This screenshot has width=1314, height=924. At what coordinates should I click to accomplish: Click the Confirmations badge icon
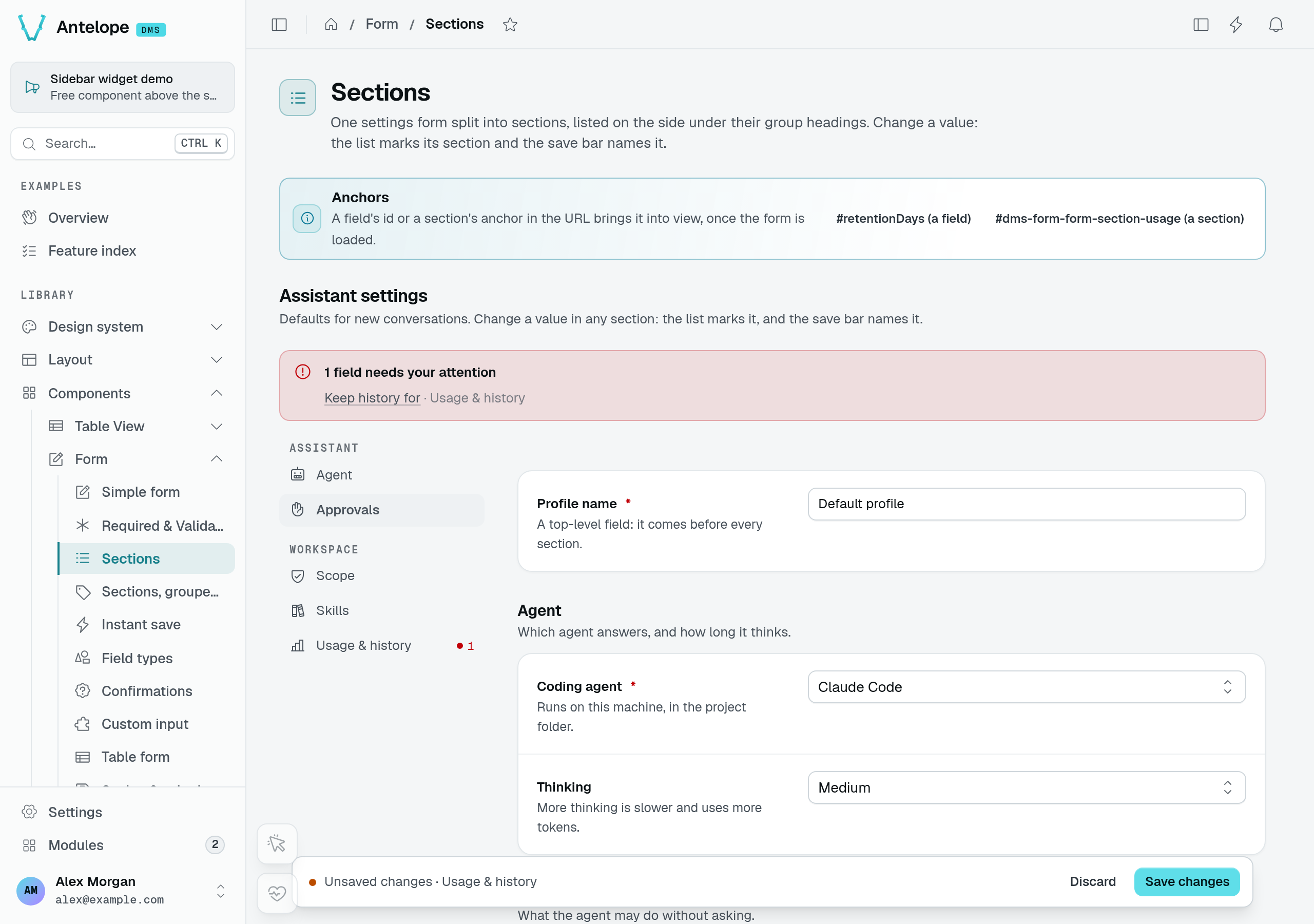click(x=83, y=690)
